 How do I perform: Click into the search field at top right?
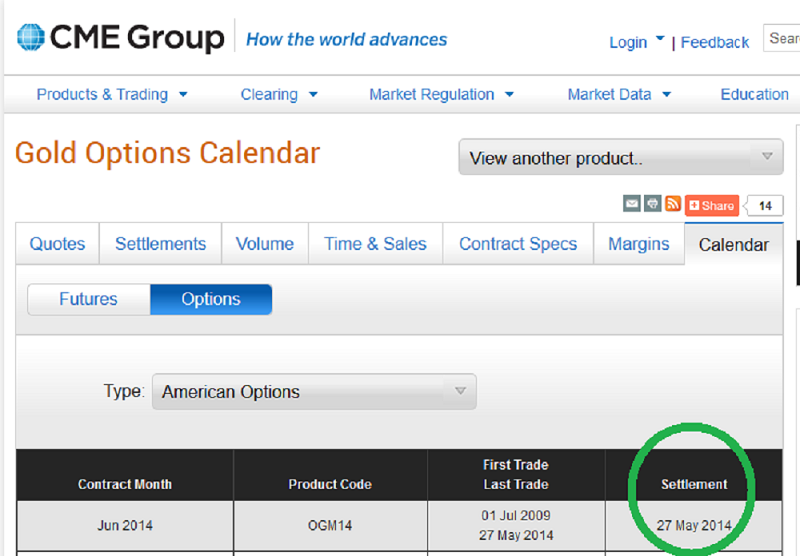(x=783, y=39)
